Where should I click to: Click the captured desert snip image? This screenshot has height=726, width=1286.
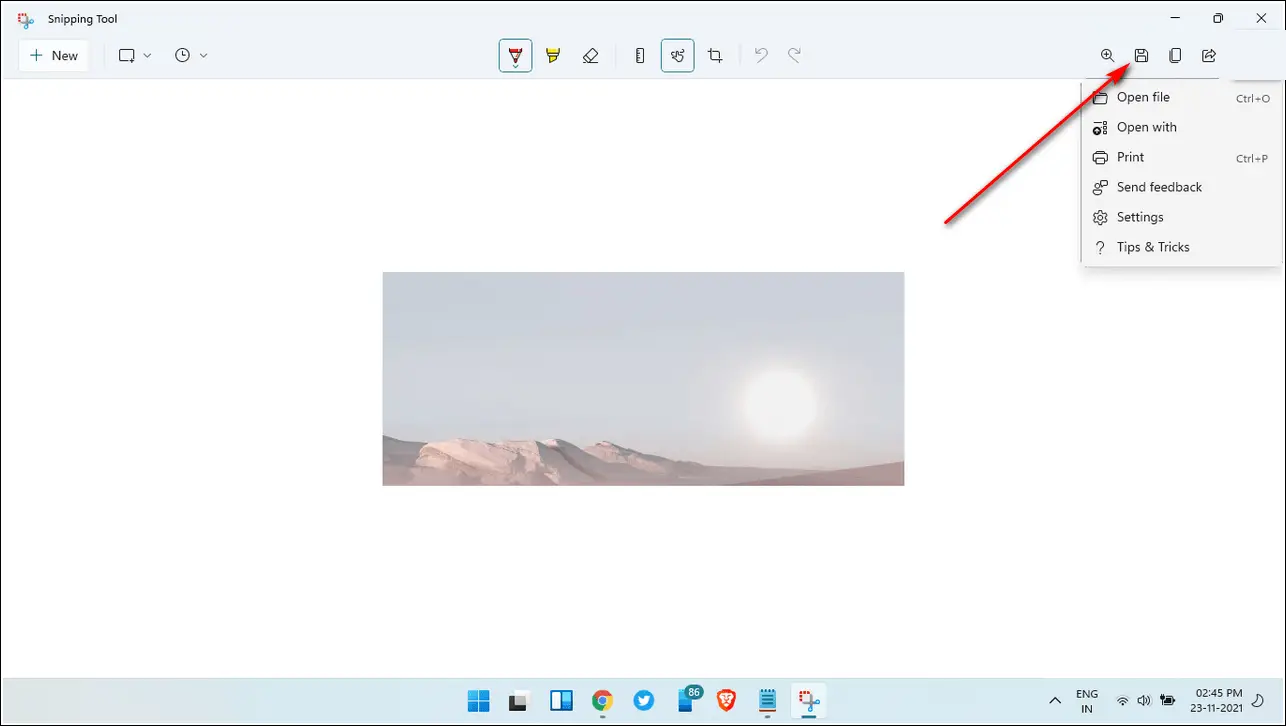click(x=643, y=379)
